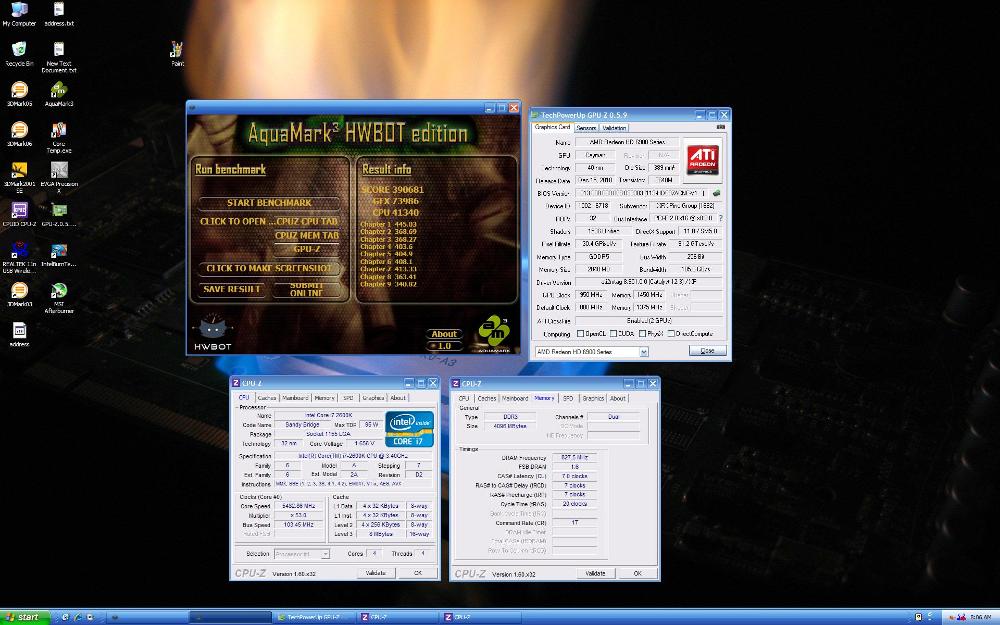Click the SCORE 390681 result text
This screenshot has height=625, width=1000.
(392, 189)
